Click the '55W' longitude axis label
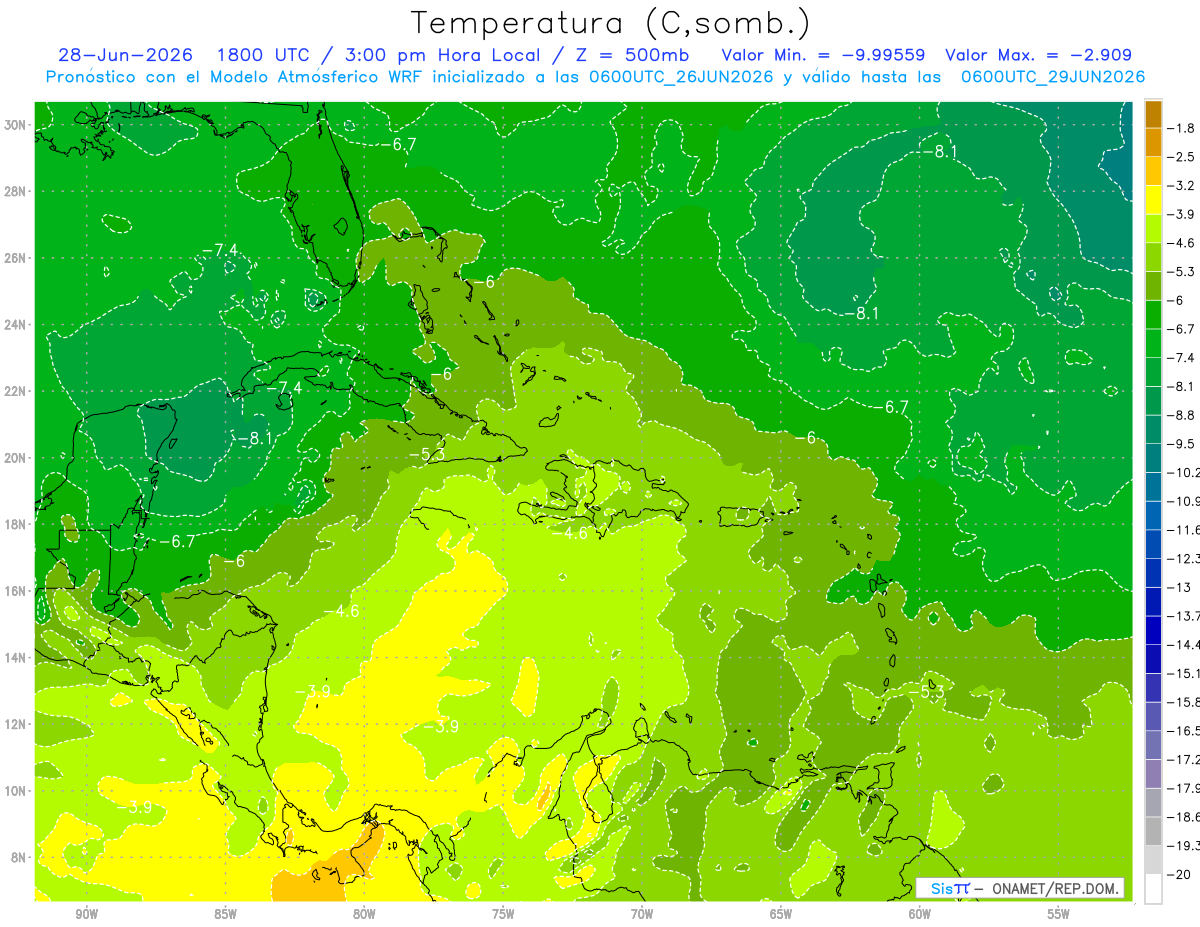Screen dimensions: 1200x927 [x=1059, y=914]
